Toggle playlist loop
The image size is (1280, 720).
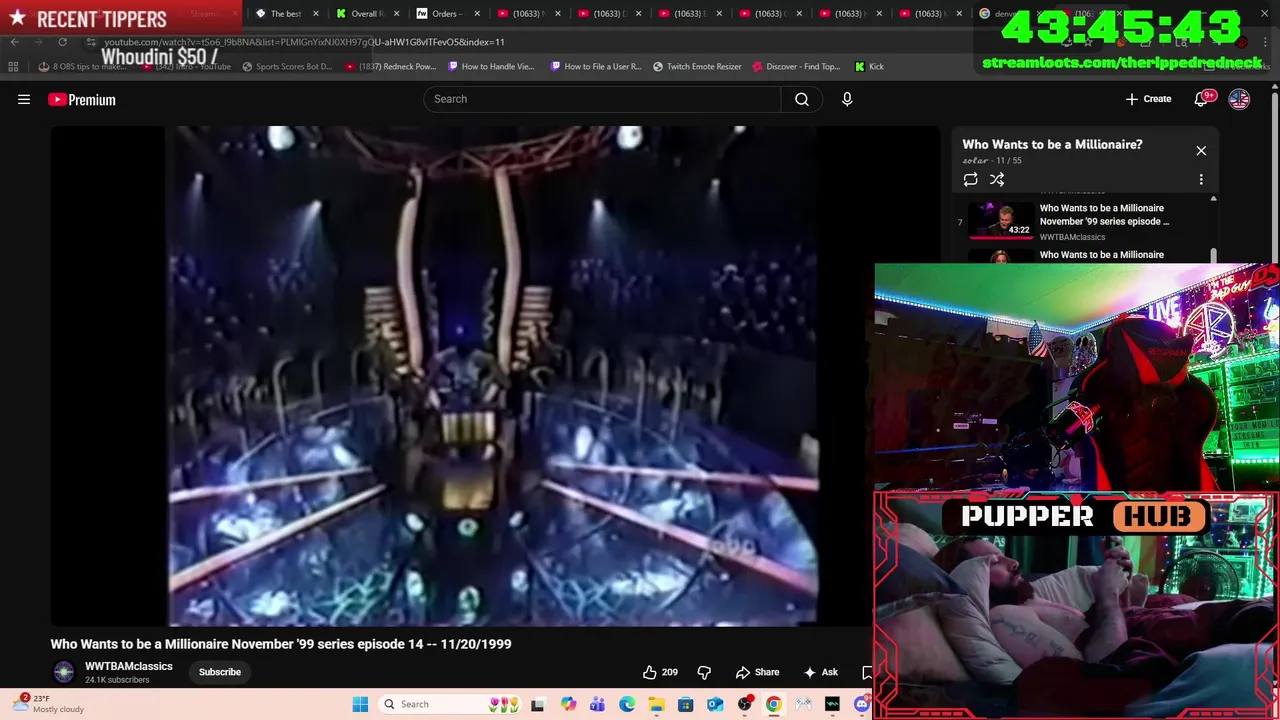click(970, 180)
